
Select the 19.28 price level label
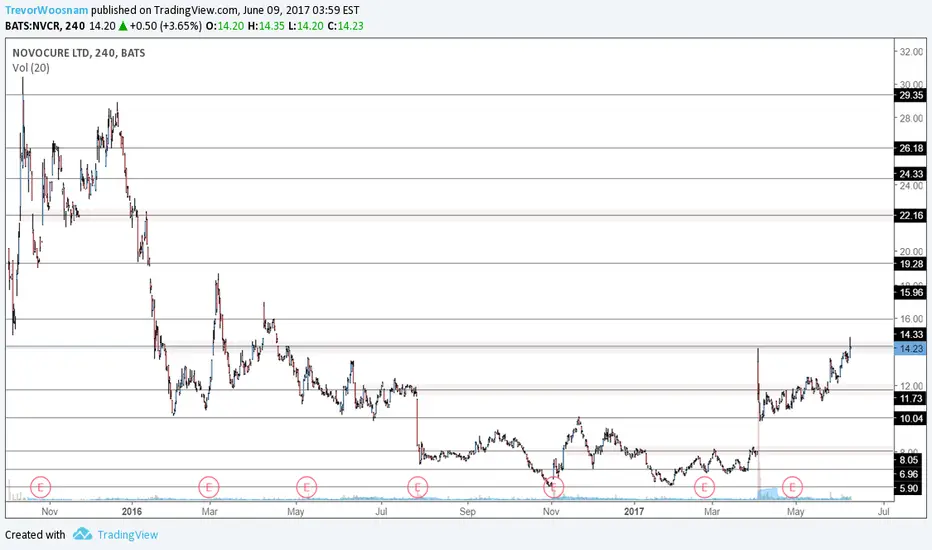[x=911, y=264]
